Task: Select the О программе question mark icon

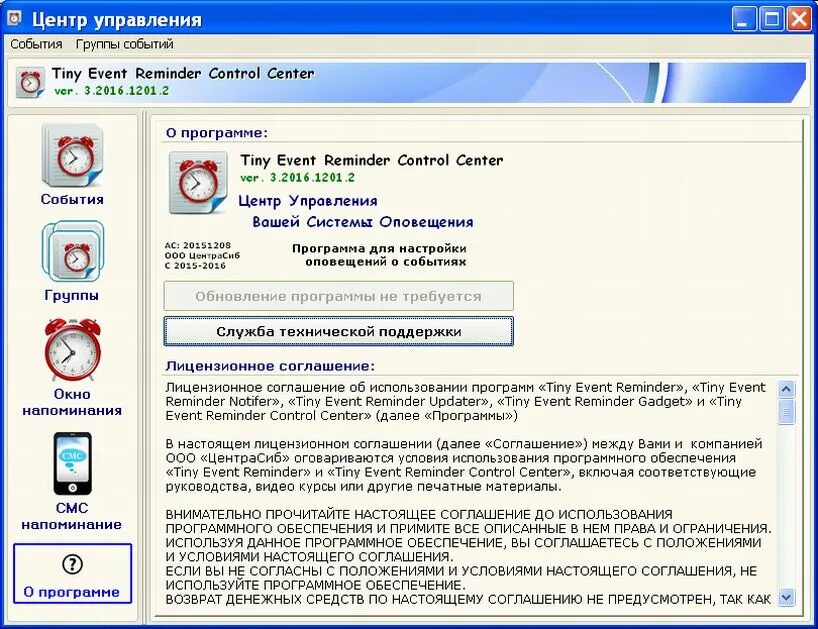Action: coord(73,564)
